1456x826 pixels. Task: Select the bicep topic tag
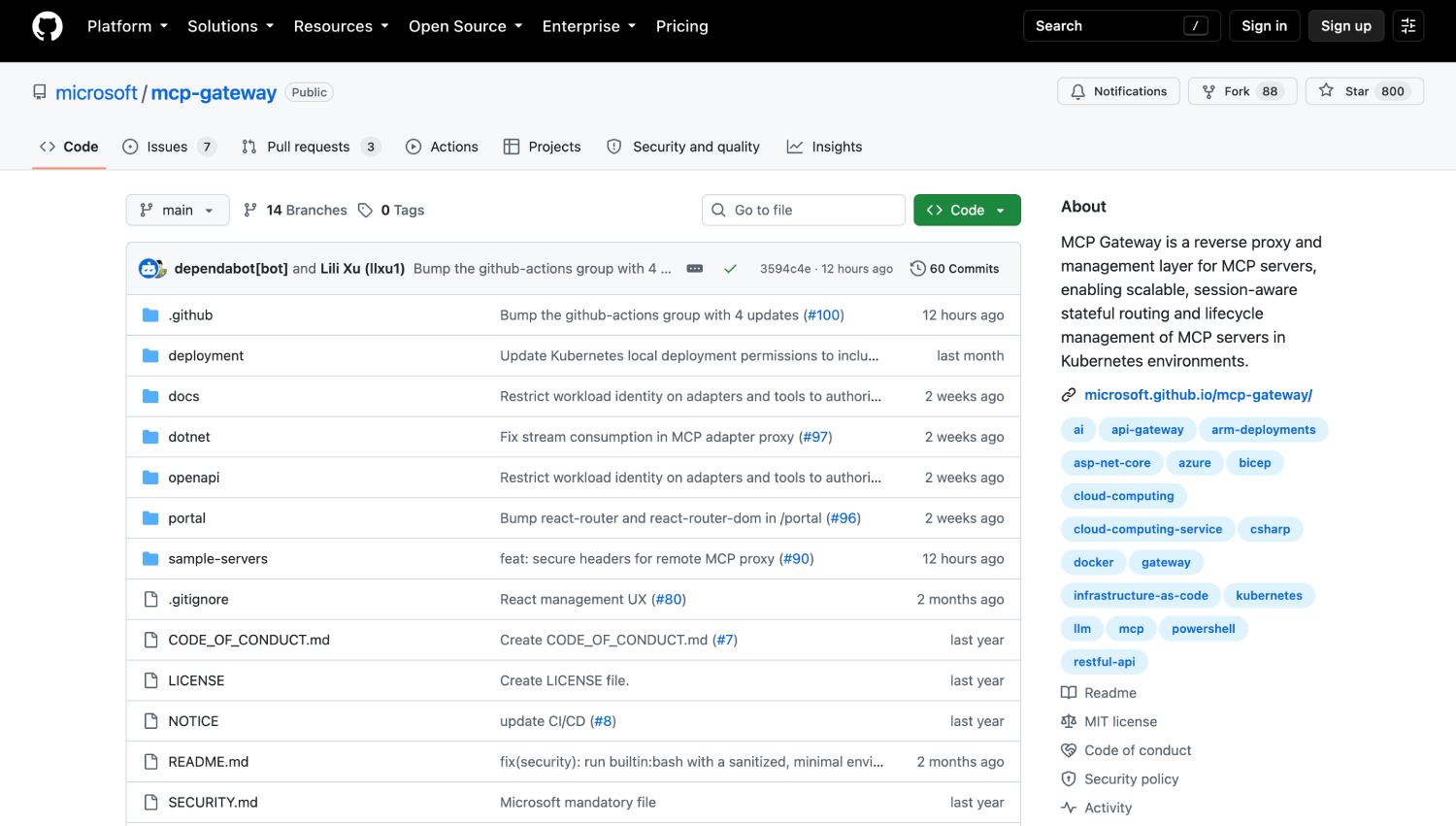pyautogui.click(x=1254, y=463)
